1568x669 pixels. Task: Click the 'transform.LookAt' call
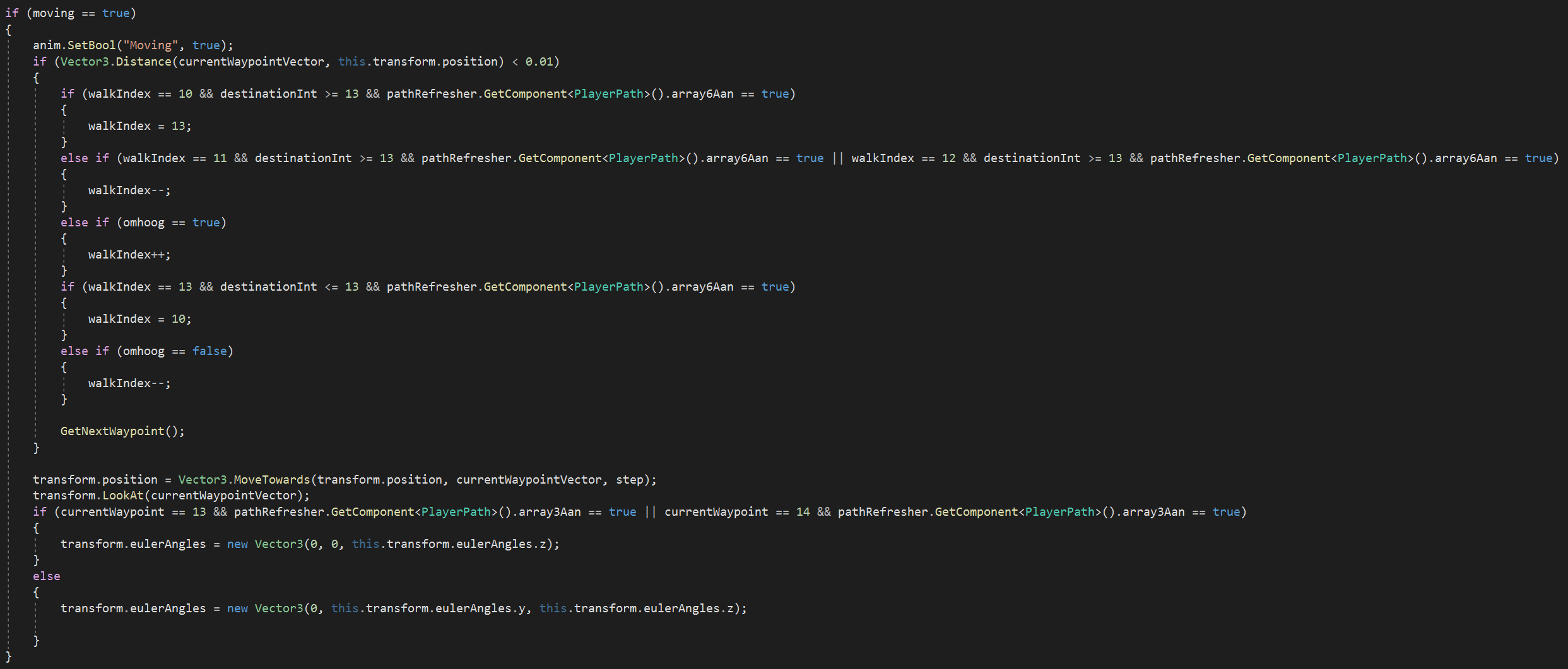(88, 496)
